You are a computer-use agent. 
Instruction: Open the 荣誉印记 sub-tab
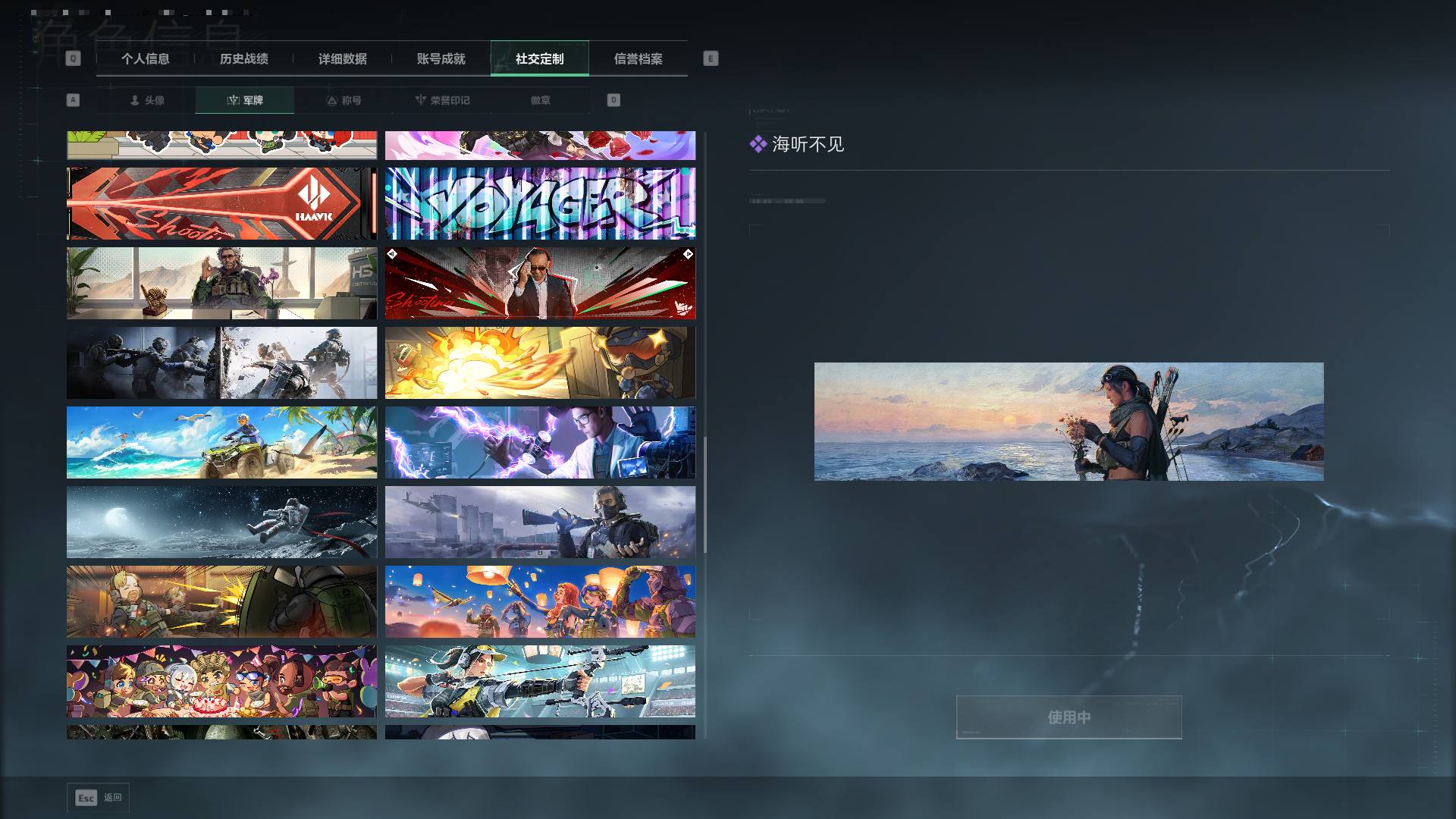442,100
